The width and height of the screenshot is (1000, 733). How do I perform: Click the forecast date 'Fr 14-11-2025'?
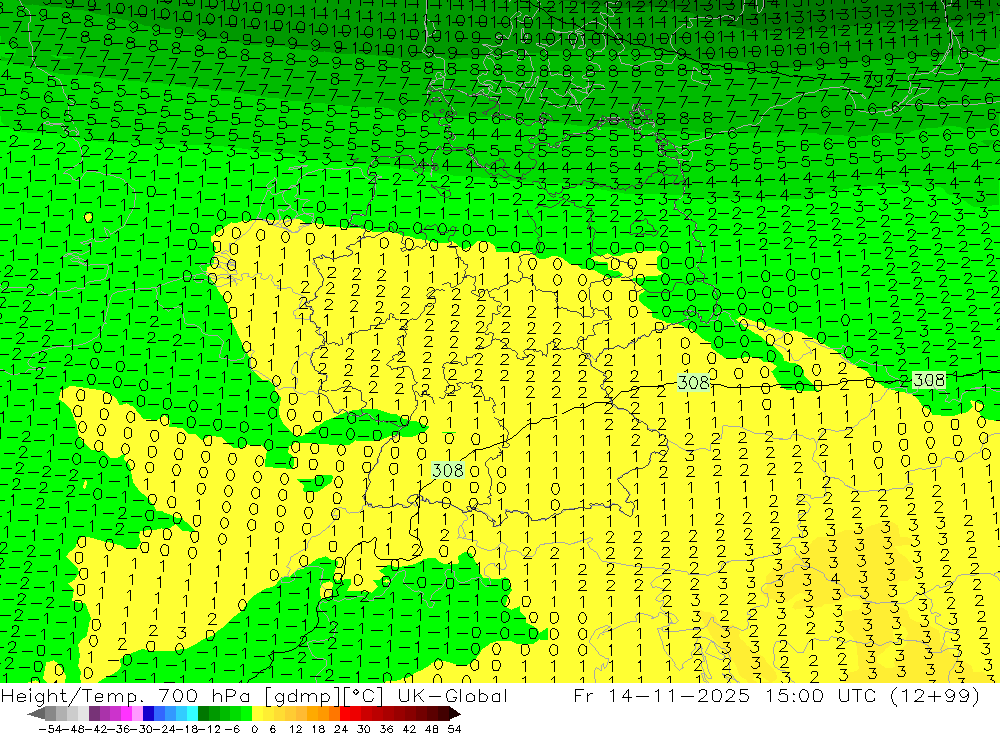661,695
